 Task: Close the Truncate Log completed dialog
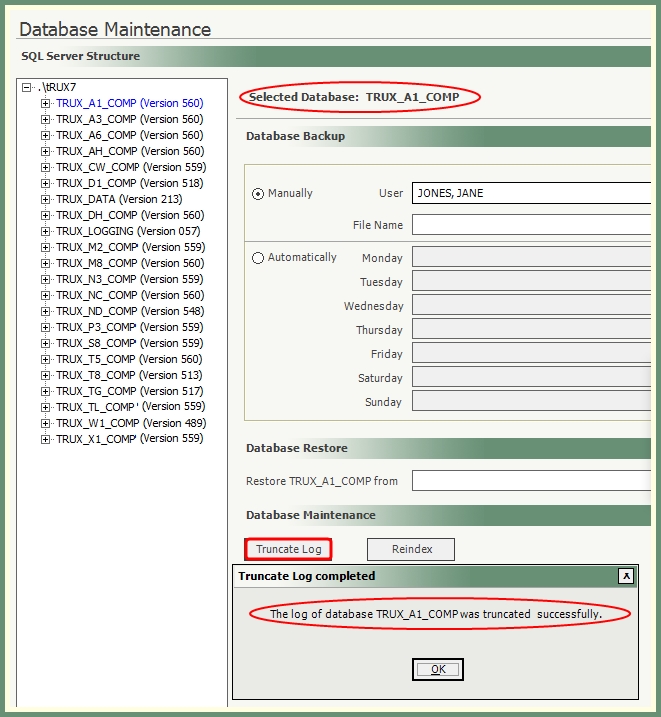(x=625, y=576)
